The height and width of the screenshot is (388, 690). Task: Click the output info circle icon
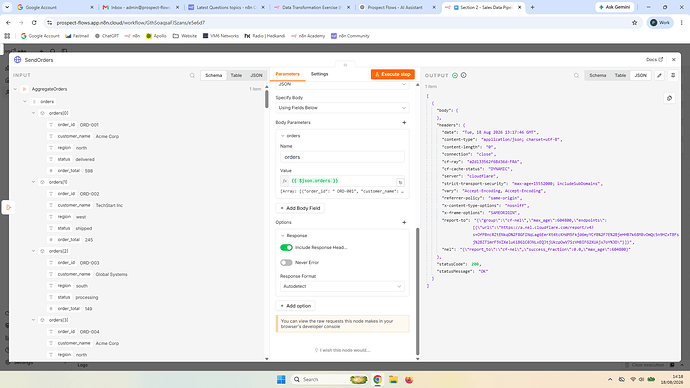(464, 75)
